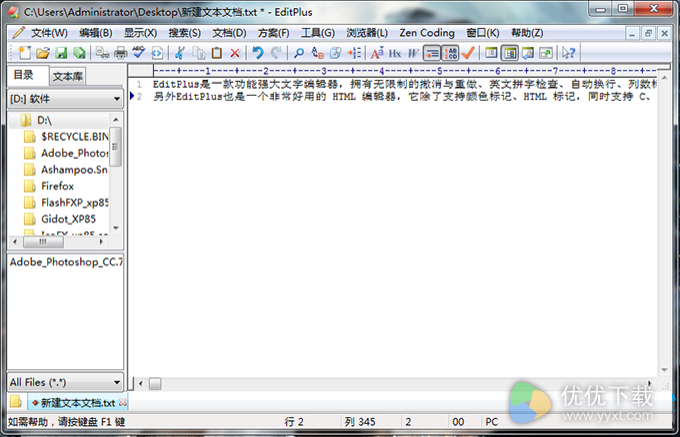Switch to the 文本库 tab
680x437 pixels.
point(67,77)
